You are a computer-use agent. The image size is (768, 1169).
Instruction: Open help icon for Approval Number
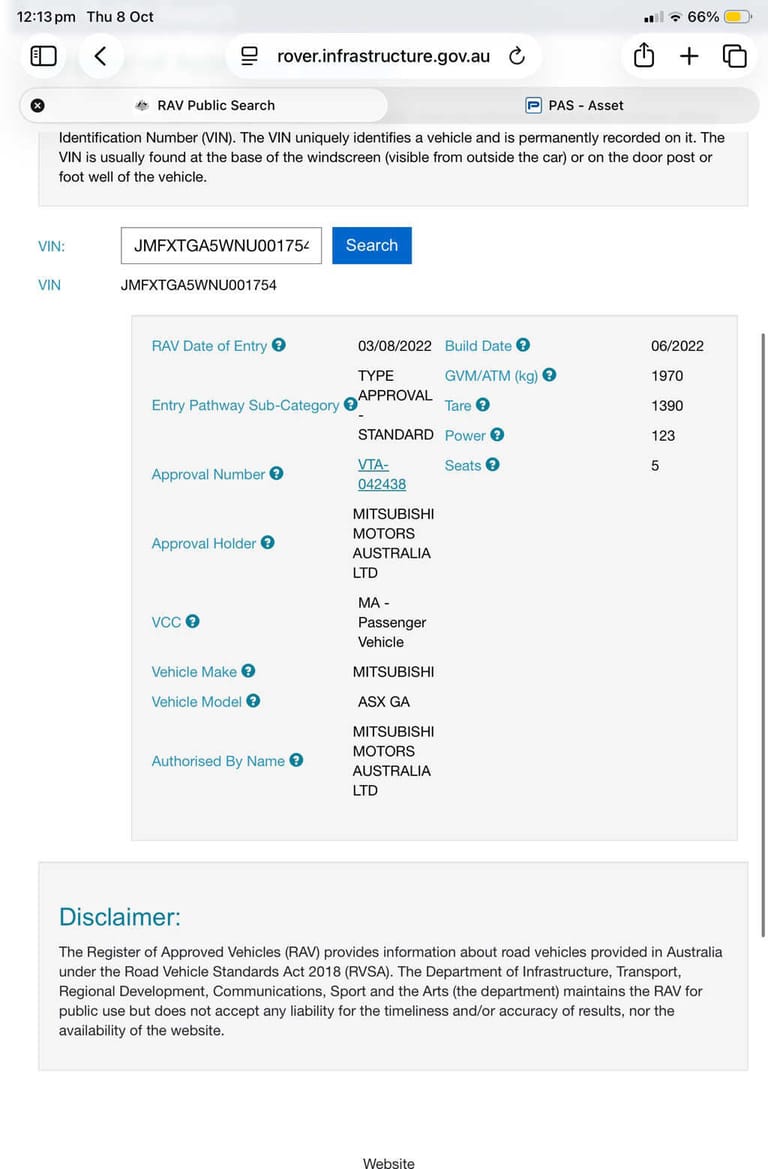pos(277,473)
